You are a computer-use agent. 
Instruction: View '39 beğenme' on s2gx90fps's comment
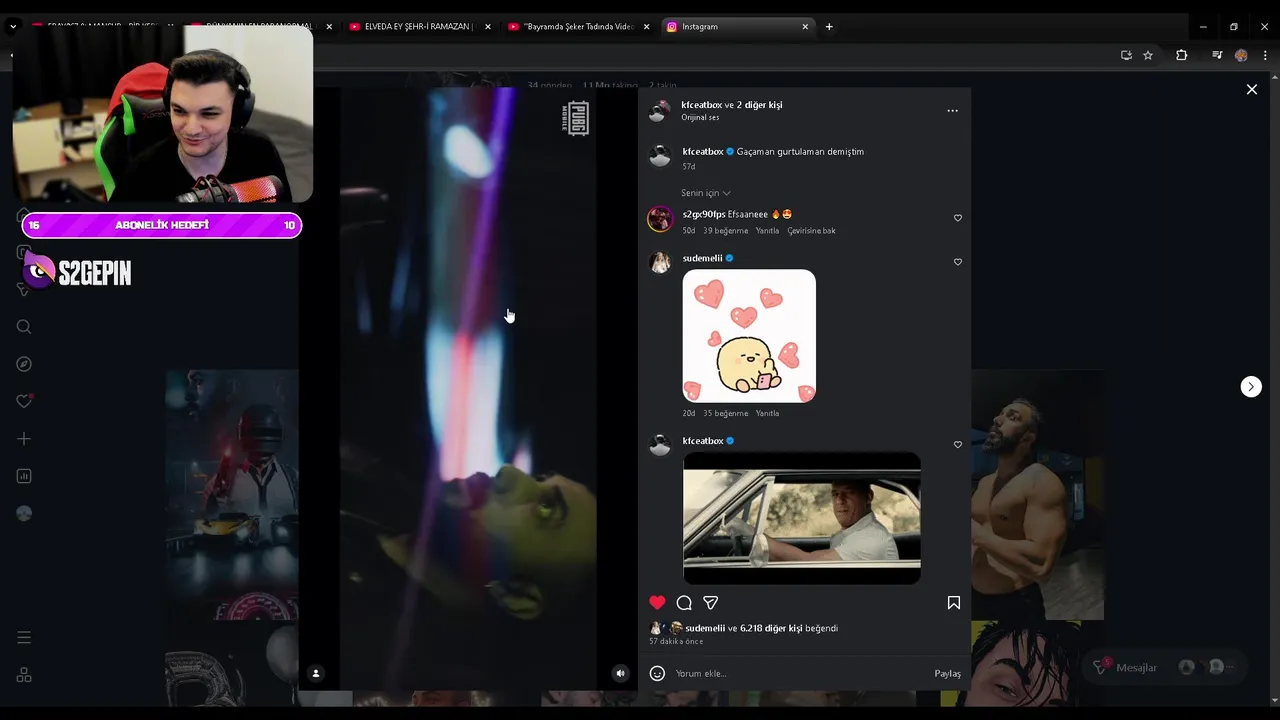(x=725, y=231)
